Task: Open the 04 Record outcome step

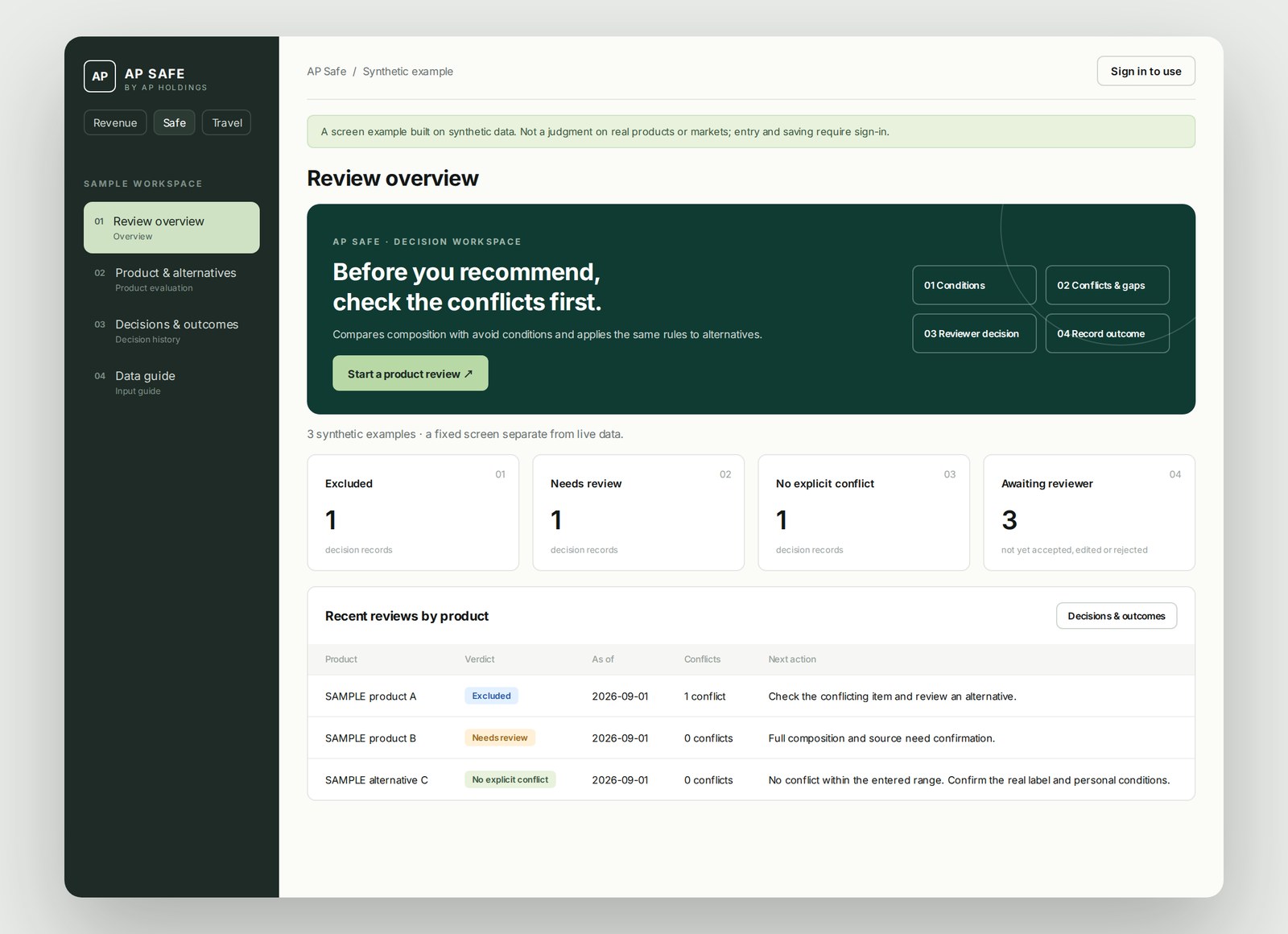Action: (1108, 333)
